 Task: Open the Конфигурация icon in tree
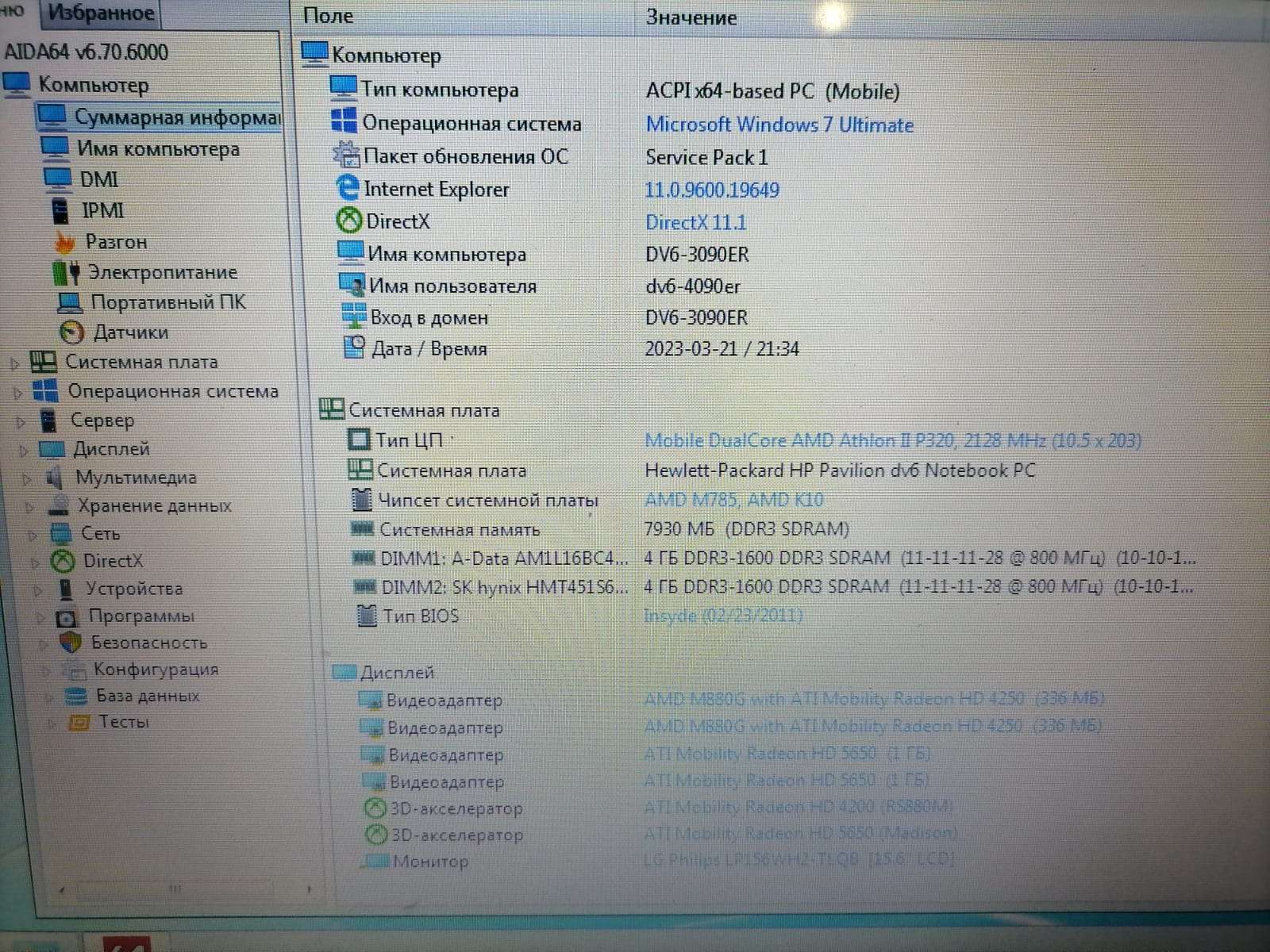(74, 670)
